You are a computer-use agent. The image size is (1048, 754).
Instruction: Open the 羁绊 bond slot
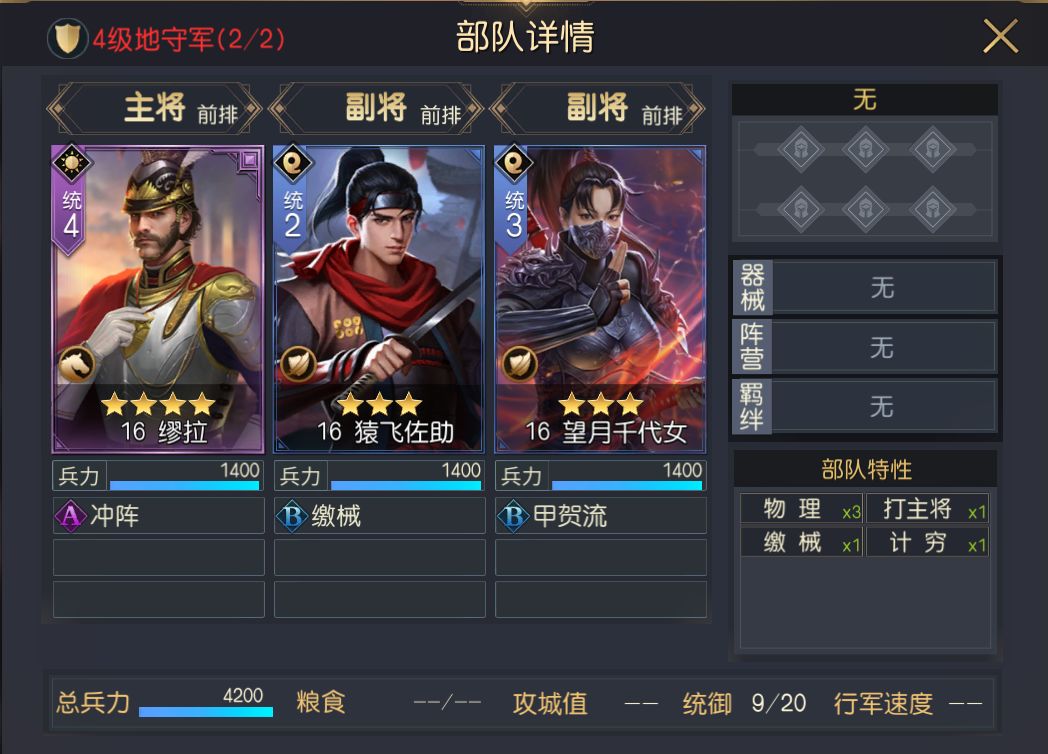point(865,406)
